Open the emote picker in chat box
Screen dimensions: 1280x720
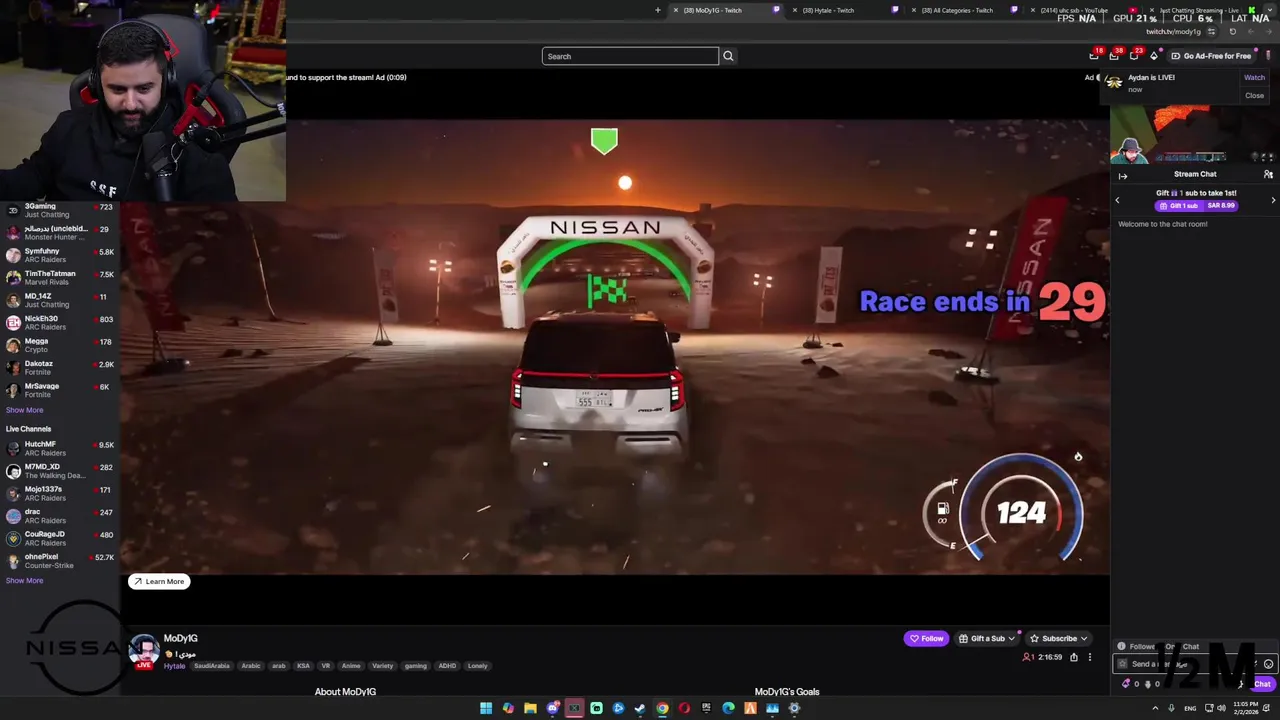[x=1268, y=664]
